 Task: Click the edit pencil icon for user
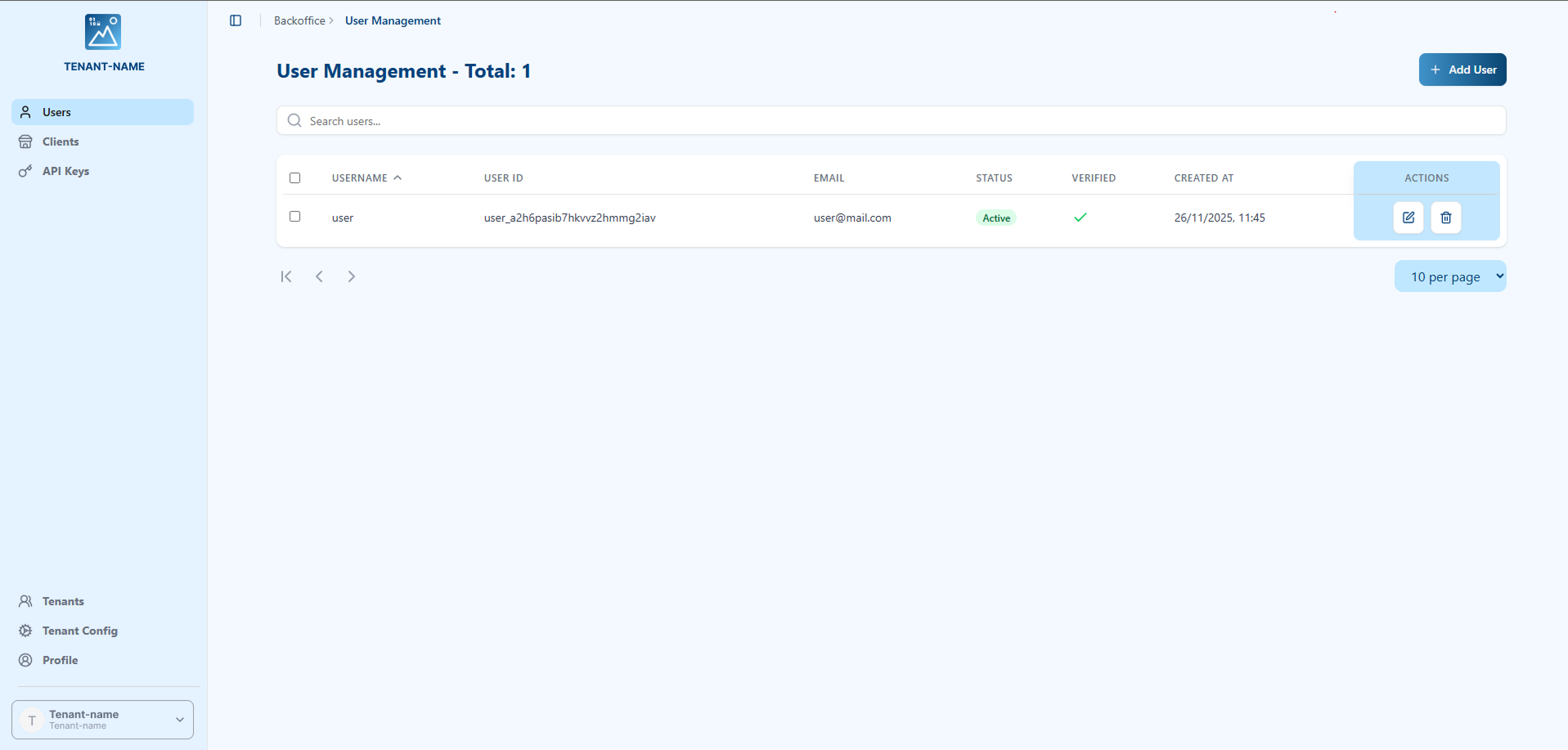click(x=1408, y=218)
